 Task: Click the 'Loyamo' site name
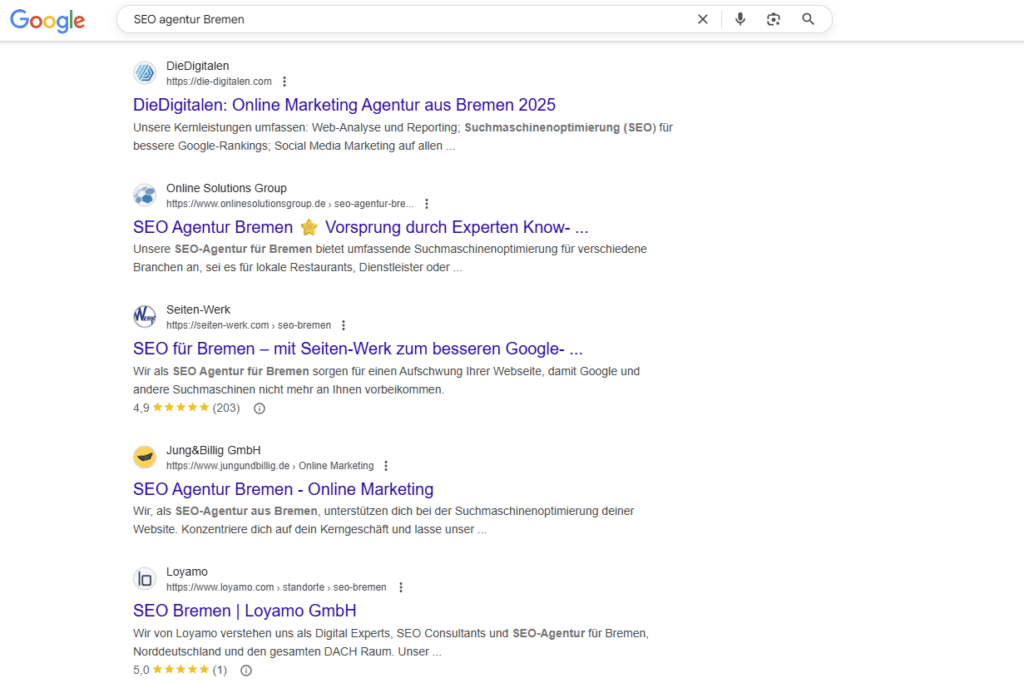(187, 572)
